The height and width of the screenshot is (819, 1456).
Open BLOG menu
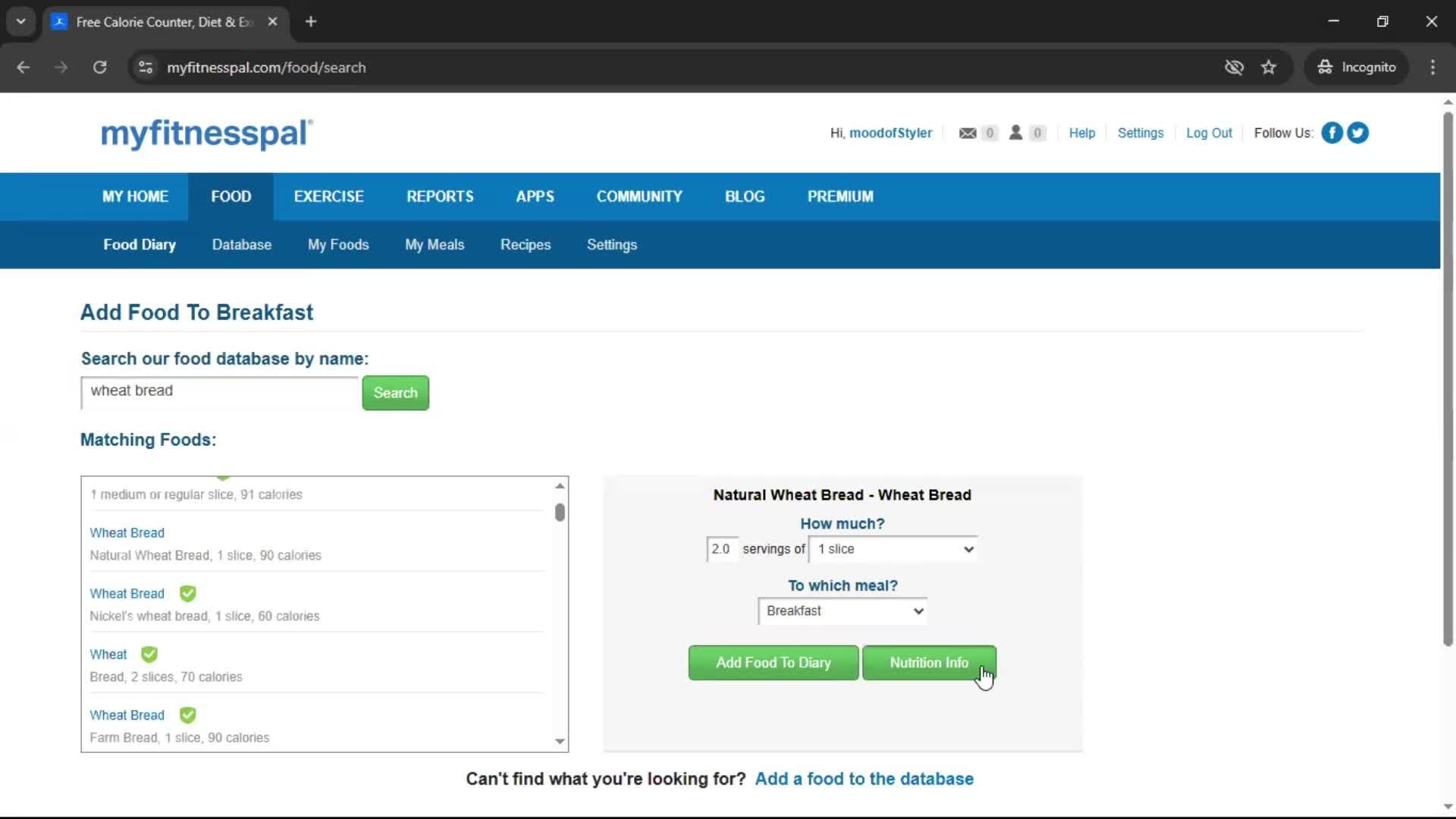(x=745, y=196)
